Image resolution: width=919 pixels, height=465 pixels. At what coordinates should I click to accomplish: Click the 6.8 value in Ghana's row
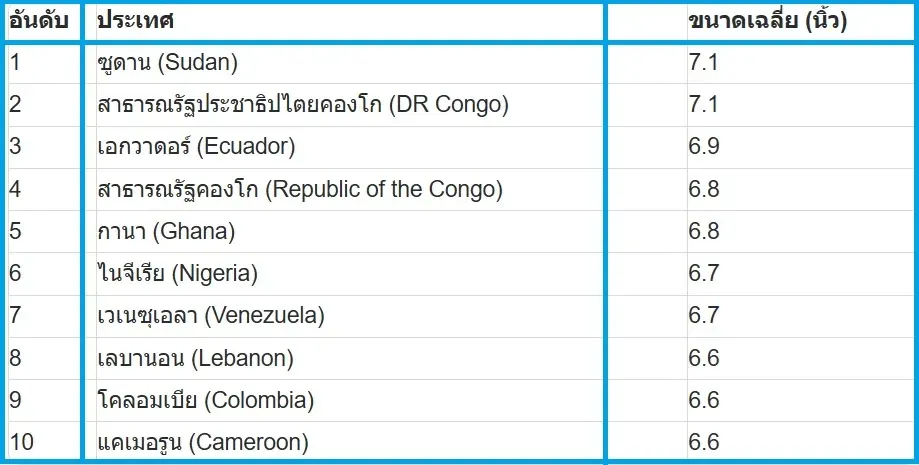pyautogui.click(x=705, y=232)
